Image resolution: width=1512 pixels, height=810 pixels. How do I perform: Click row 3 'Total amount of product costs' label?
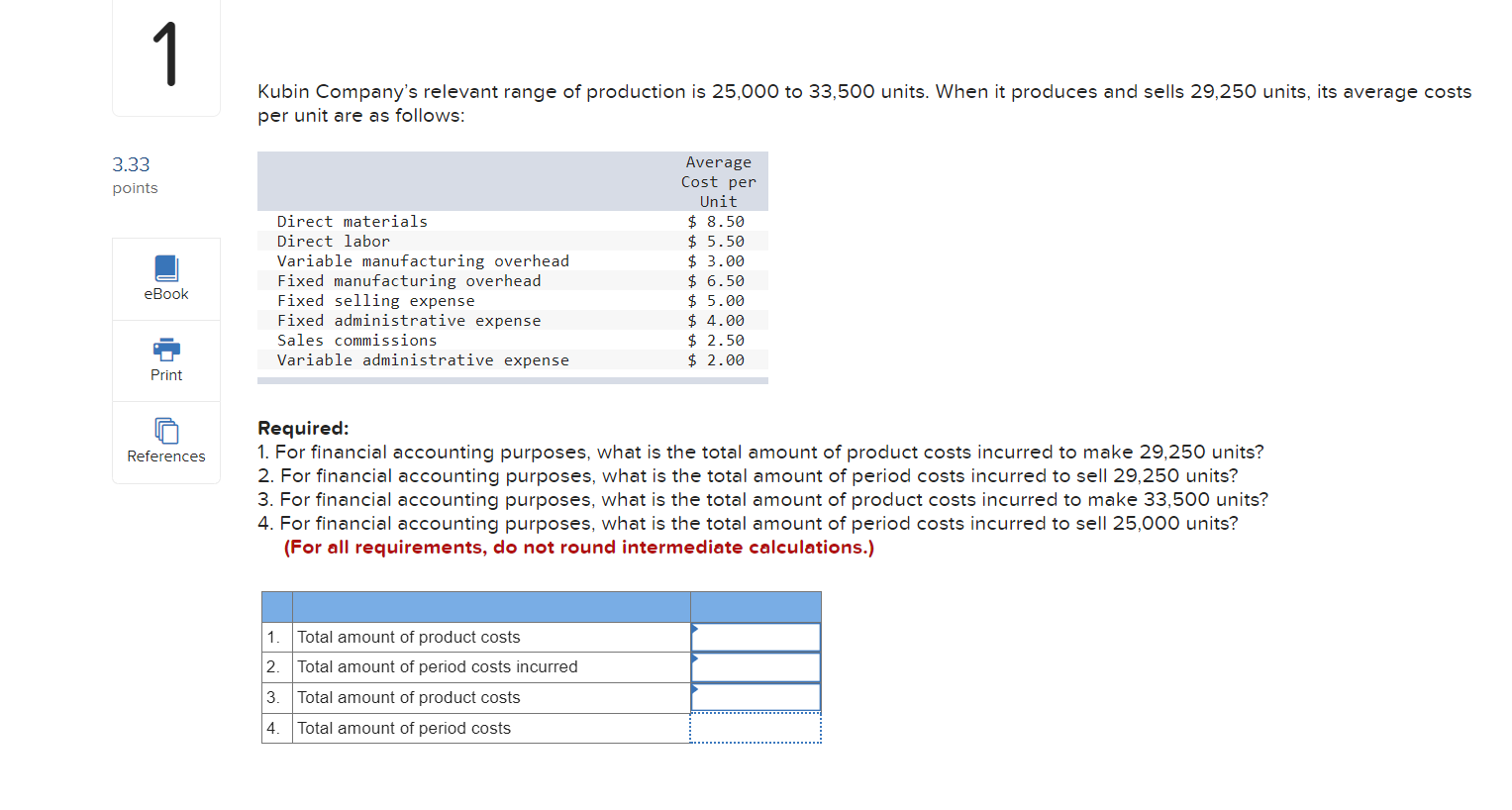click(x=409, y=697)
